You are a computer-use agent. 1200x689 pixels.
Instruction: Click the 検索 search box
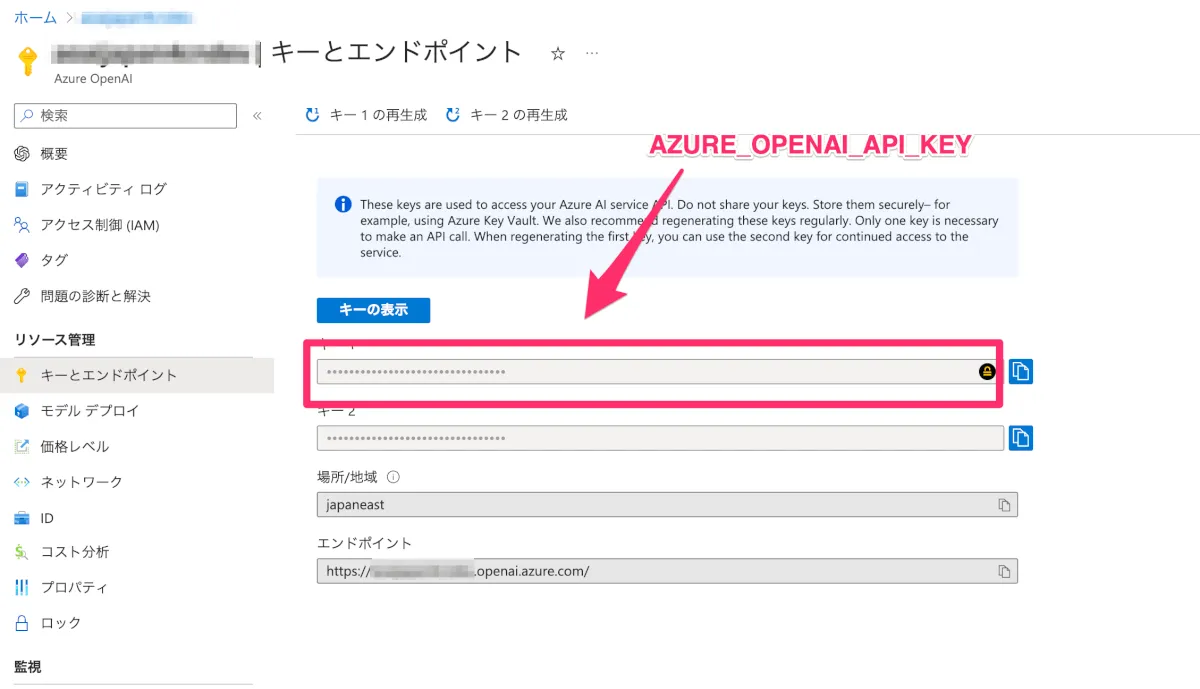[x=126, y=116]
